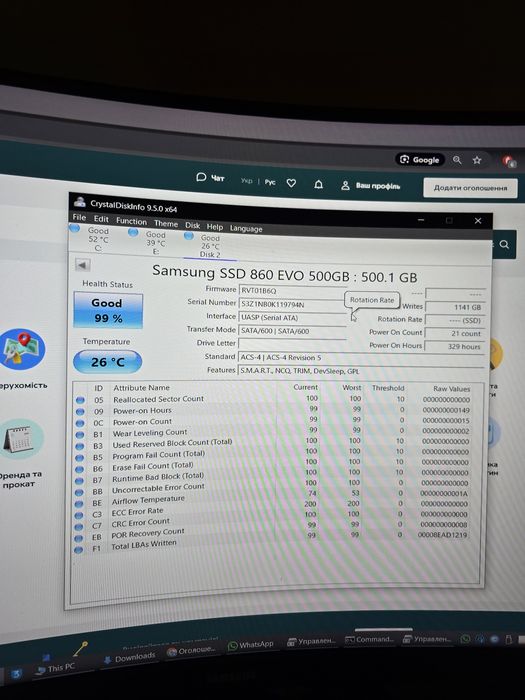Open Ваш профіль on the website
525x700 pixels.
click(x=371, y=186)
